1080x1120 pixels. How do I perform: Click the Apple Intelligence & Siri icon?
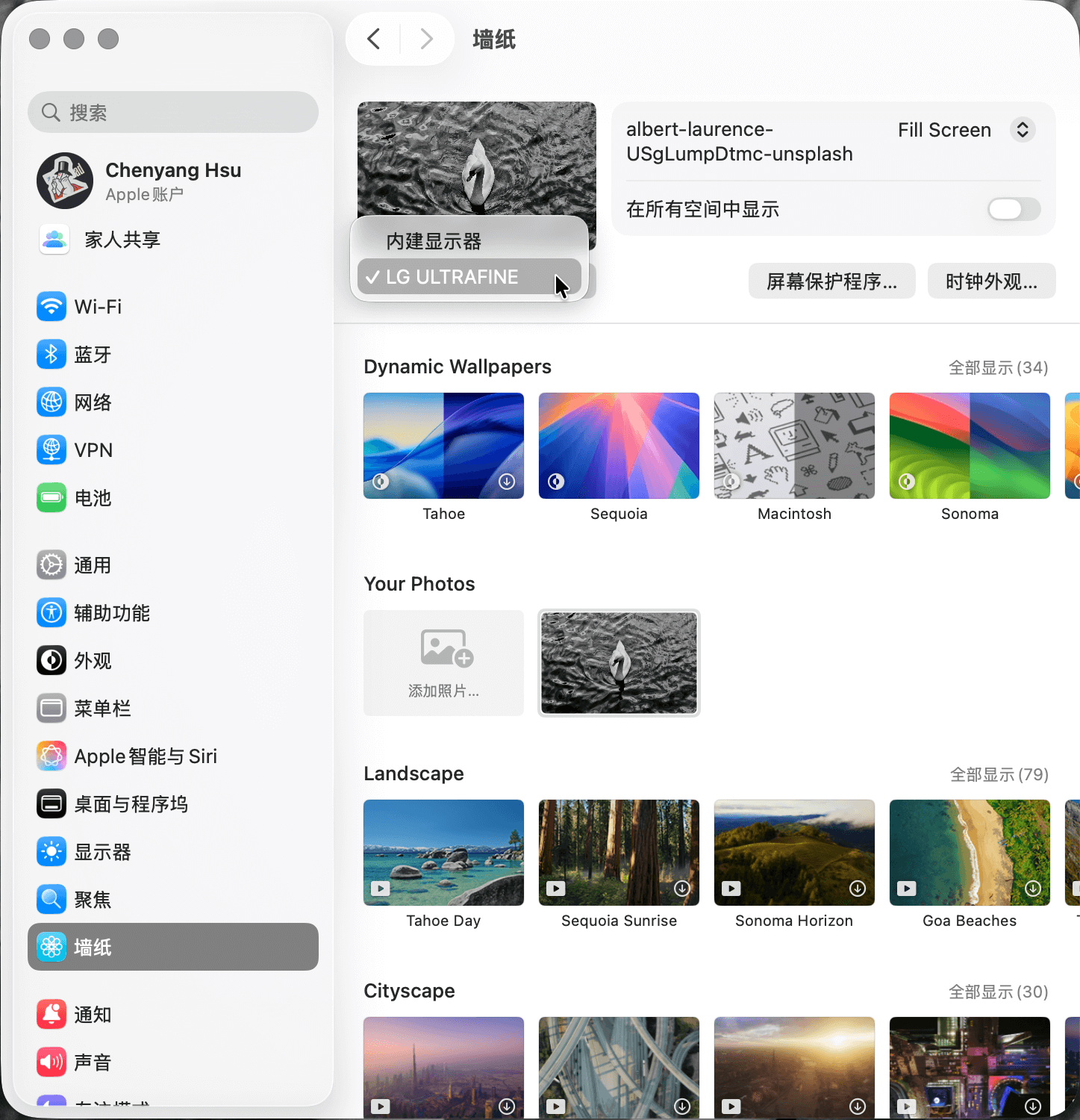[x=51, y=756]
